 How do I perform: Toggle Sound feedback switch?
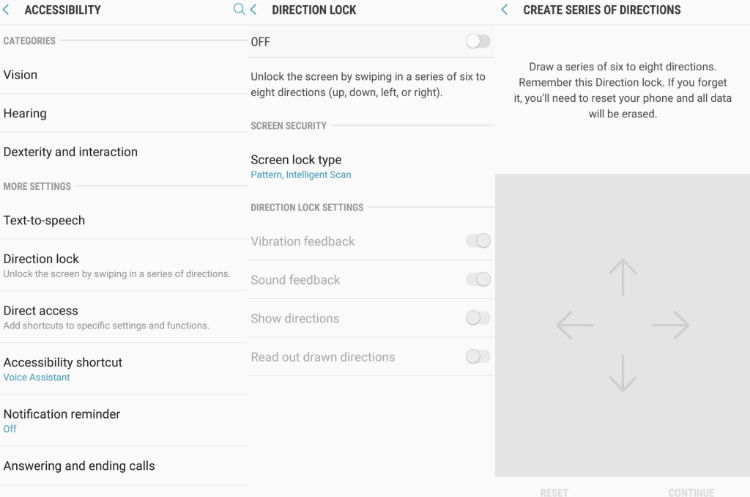[478, 279]
